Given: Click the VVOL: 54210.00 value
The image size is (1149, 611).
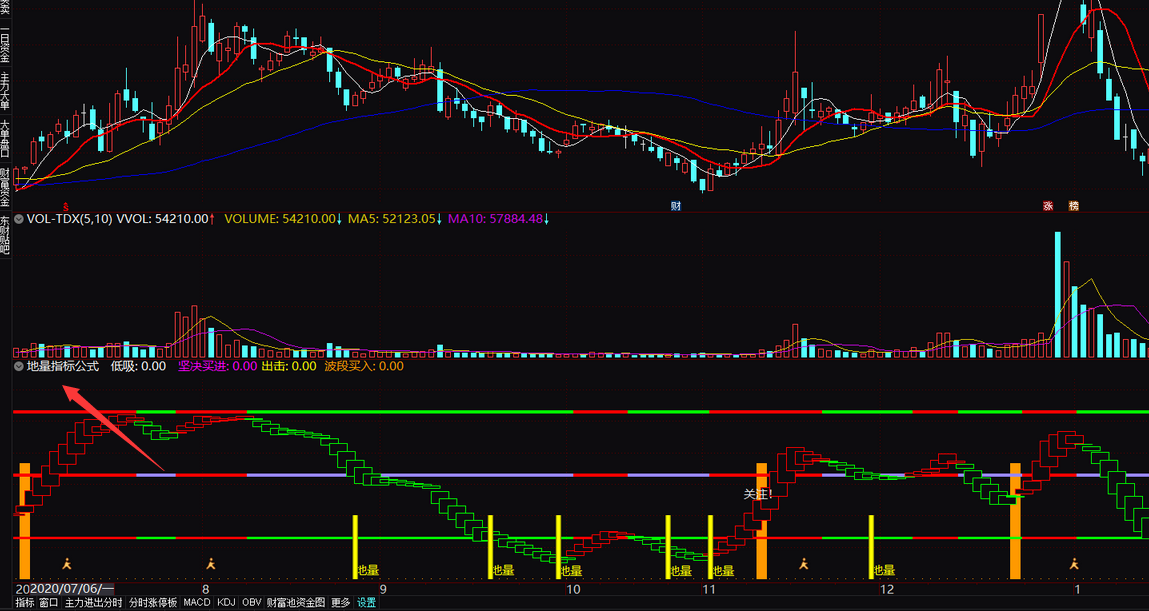Looking at the screenshot, I should pyautogui.click(x=166, y=218).
